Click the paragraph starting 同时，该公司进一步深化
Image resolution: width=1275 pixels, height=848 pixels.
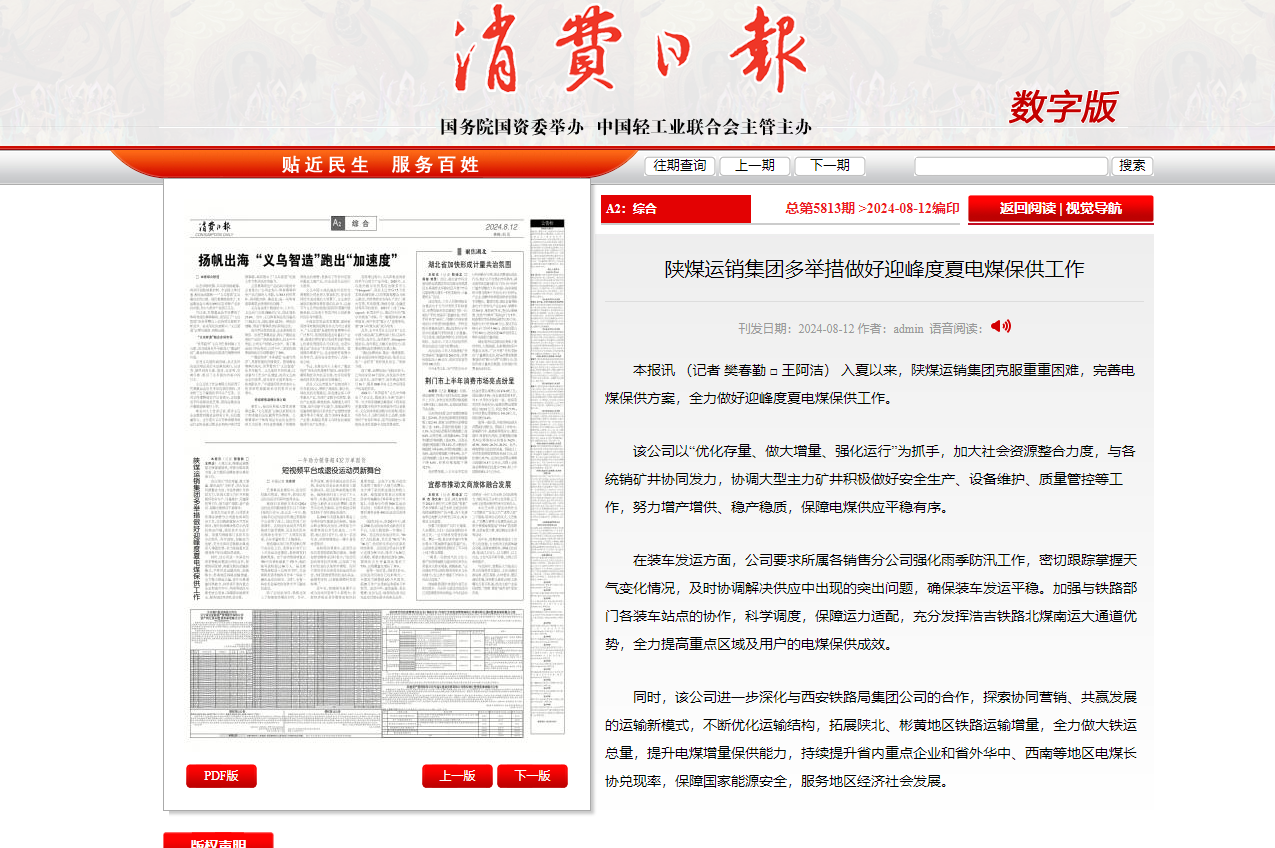point(870,739)
